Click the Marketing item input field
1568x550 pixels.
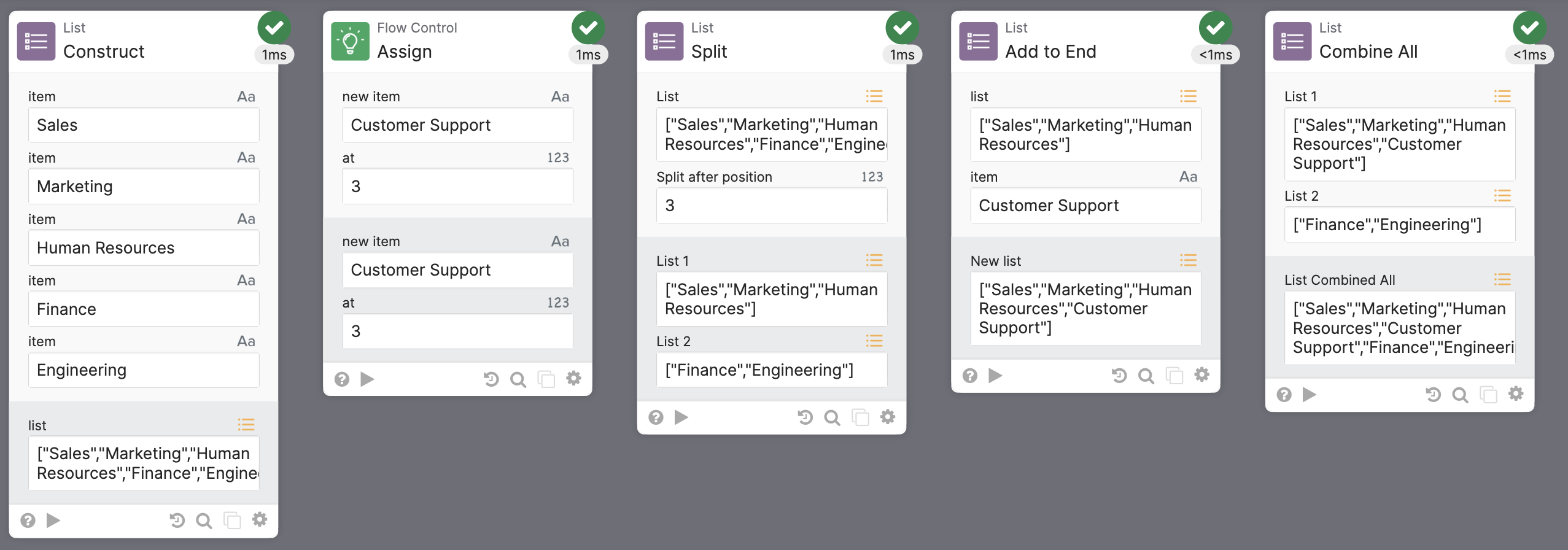click(144, 187)
